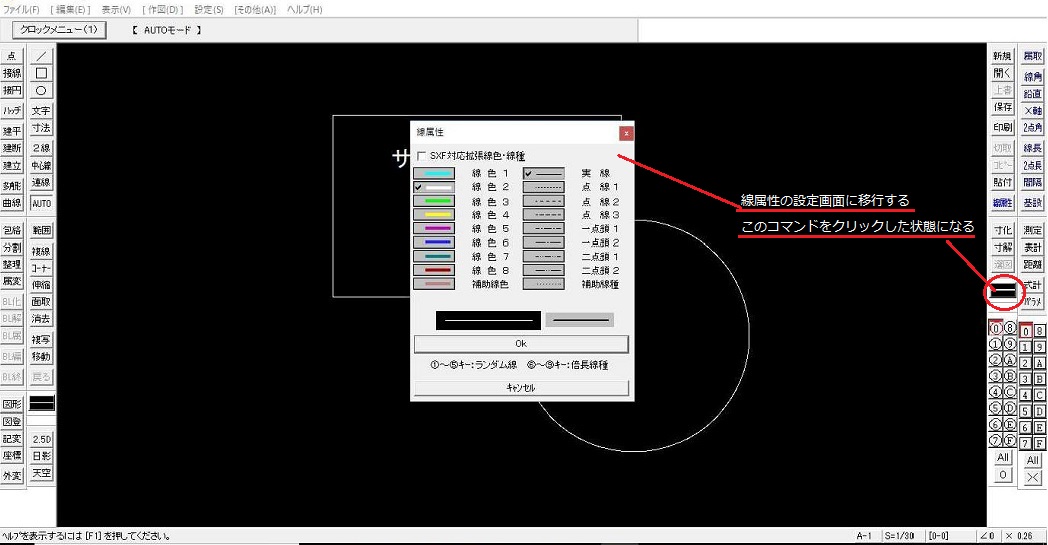The height and width of the screenshot is (545, 1048).
Task: Choose the 寸法 dimension tool
Action: coord(41,128)
